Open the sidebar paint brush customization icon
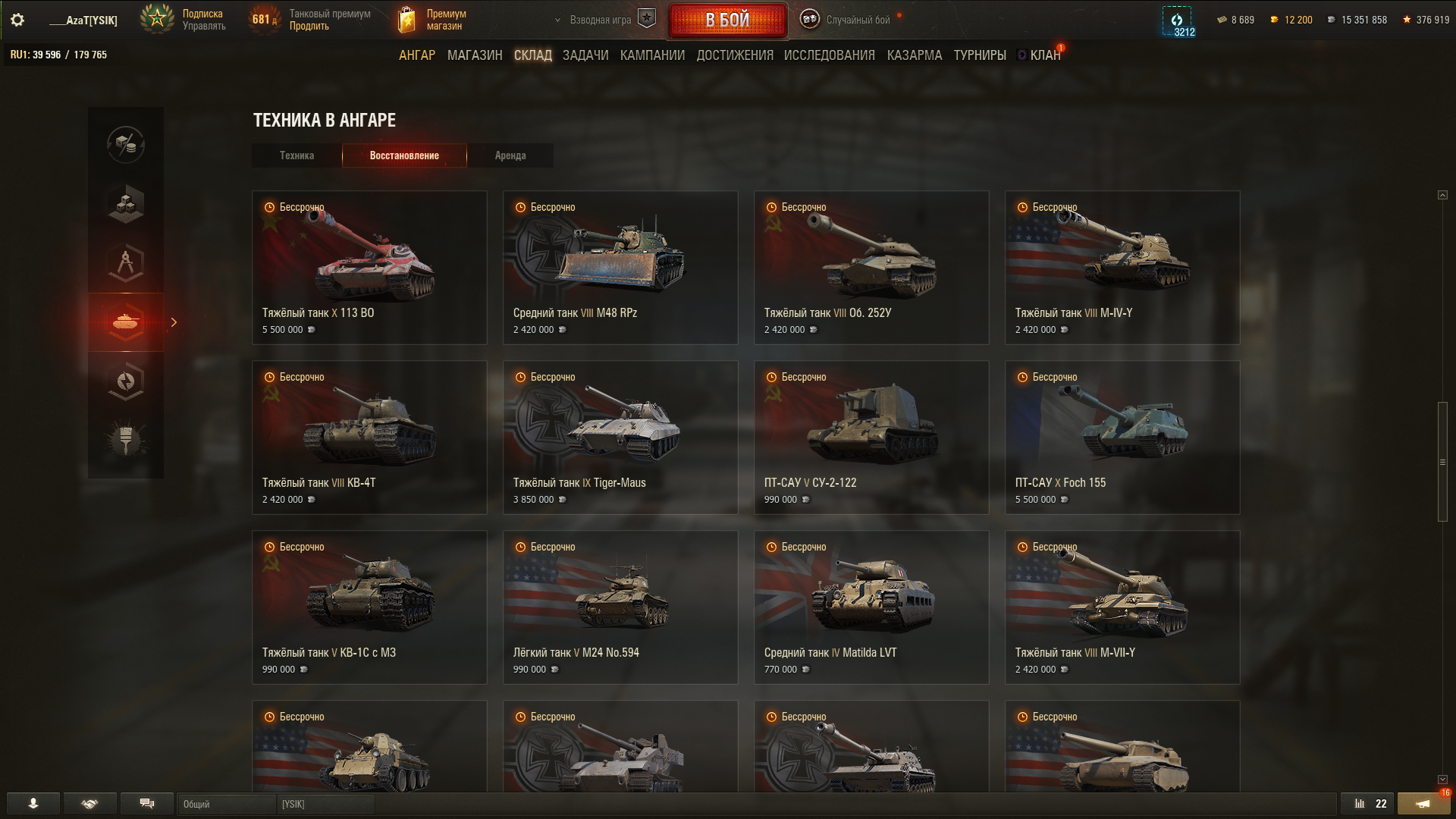 tap(126, 440)
